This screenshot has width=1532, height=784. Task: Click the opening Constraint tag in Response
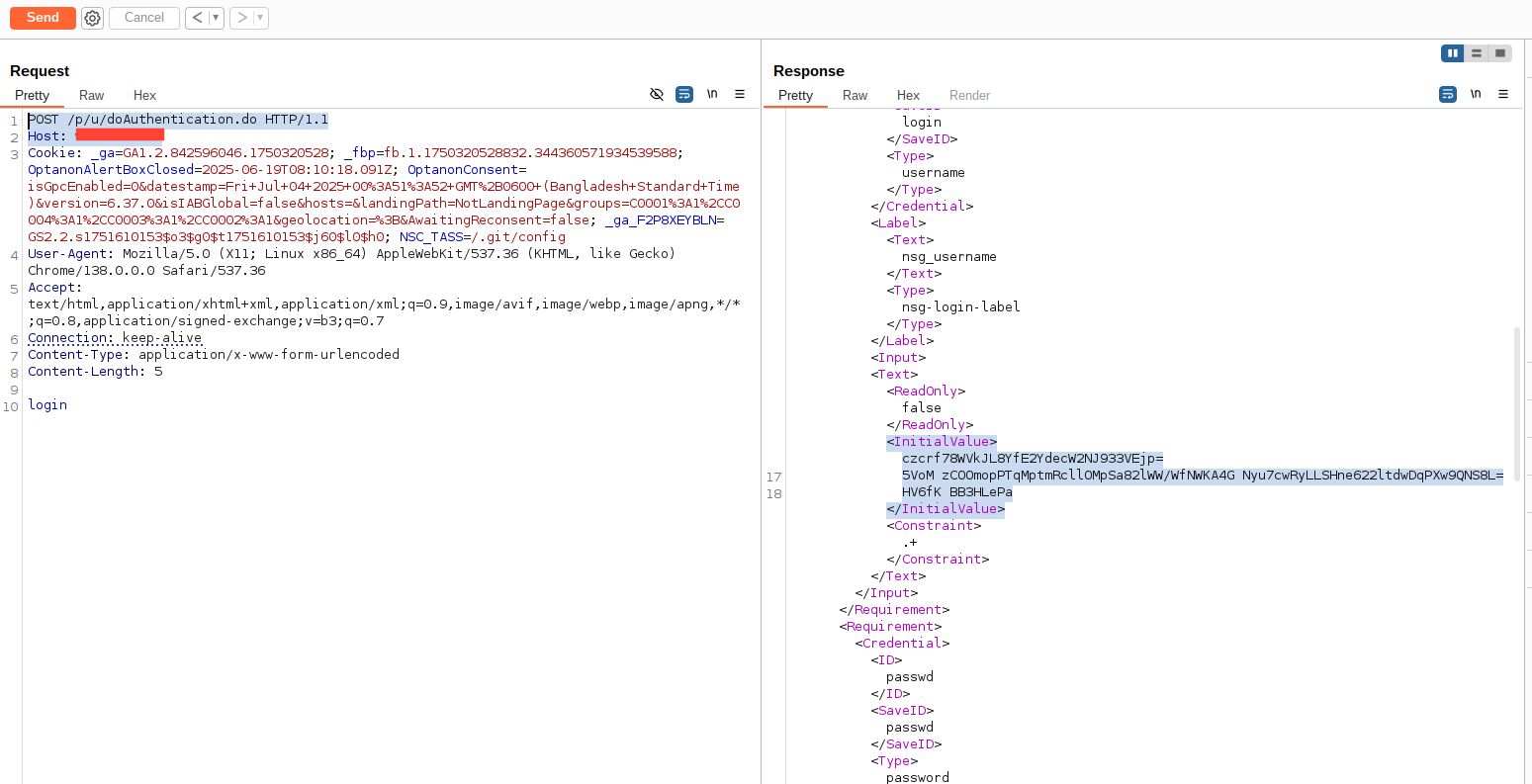click(x=934, y=526)
